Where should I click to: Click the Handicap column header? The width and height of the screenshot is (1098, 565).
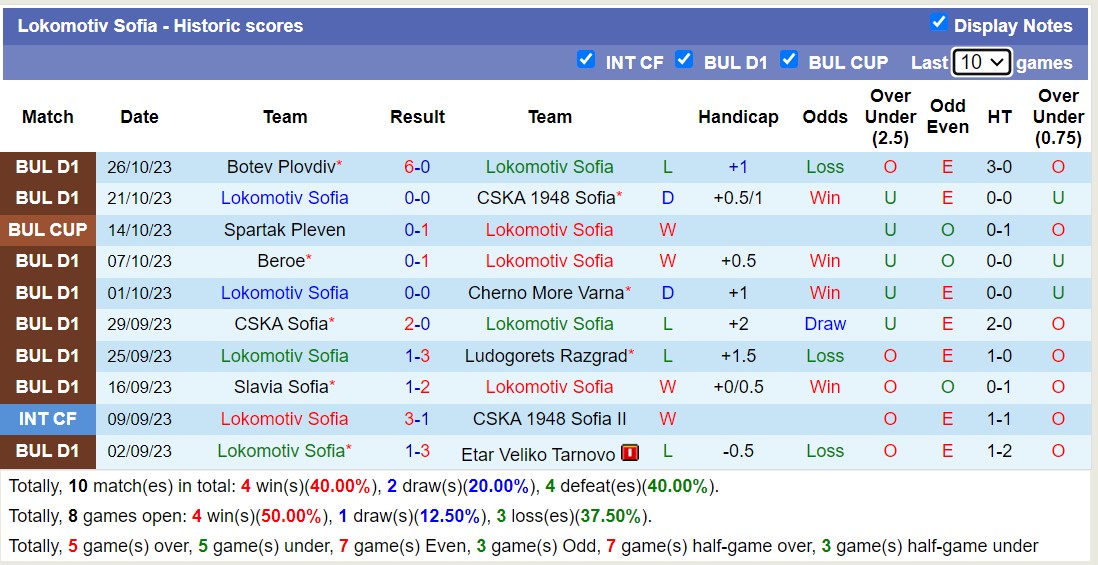click(x=738, y=117)
